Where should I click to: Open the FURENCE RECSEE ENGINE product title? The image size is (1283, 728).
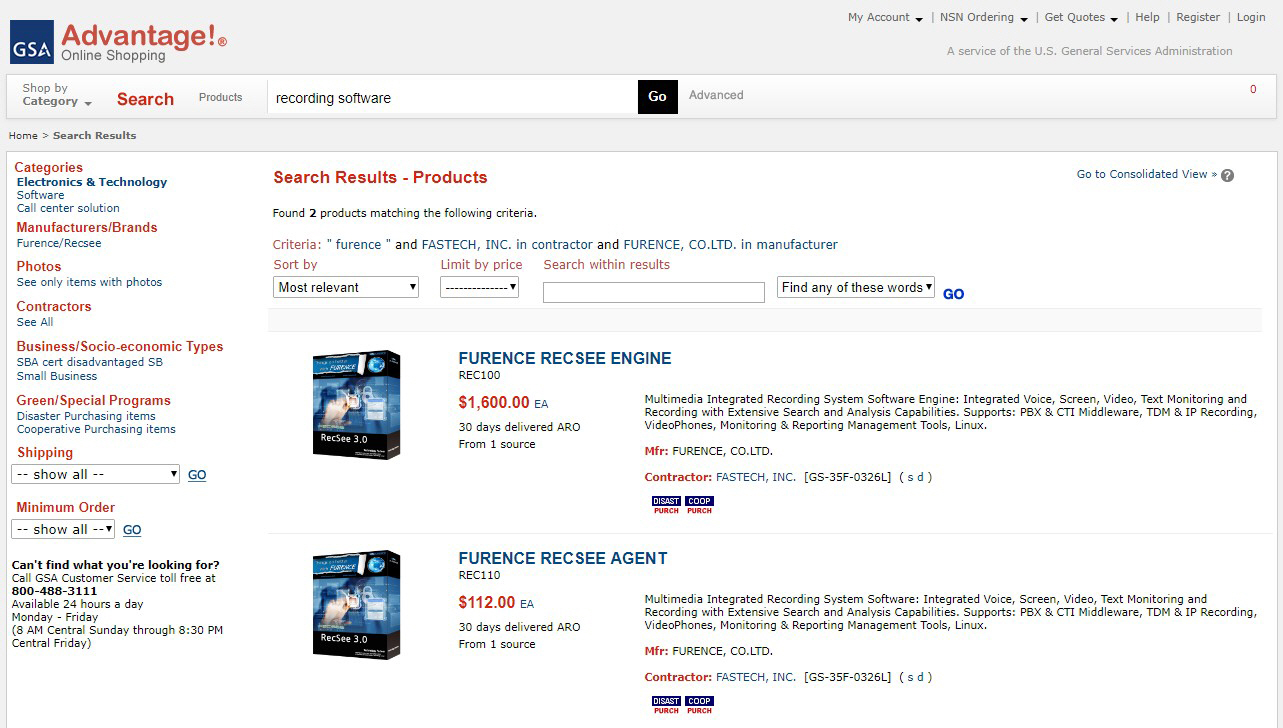(x=565, y=358)
